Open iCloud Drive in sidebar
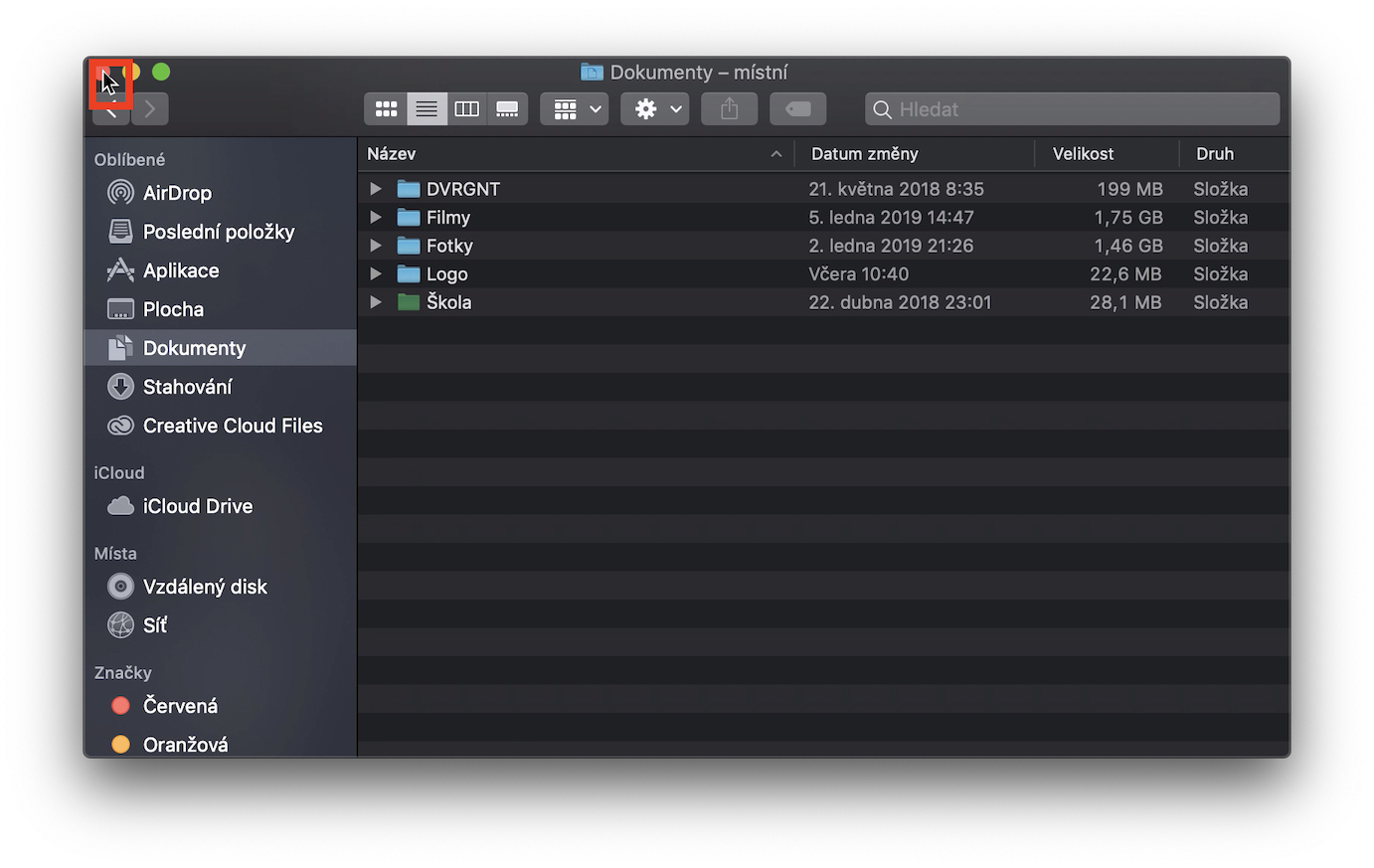The width and height of the screenshot is (1374, 868). pos(197,506)
